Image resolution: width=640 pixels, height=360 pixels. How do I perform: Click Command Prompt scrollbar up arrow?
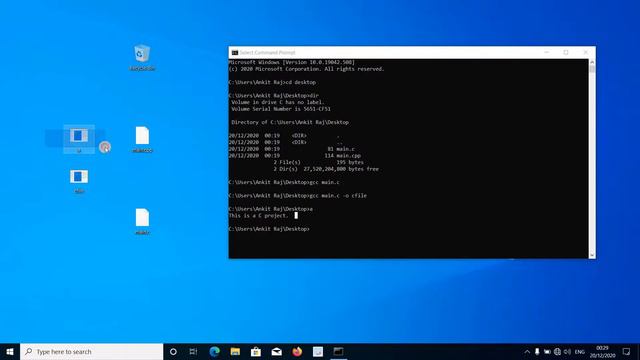592,62
